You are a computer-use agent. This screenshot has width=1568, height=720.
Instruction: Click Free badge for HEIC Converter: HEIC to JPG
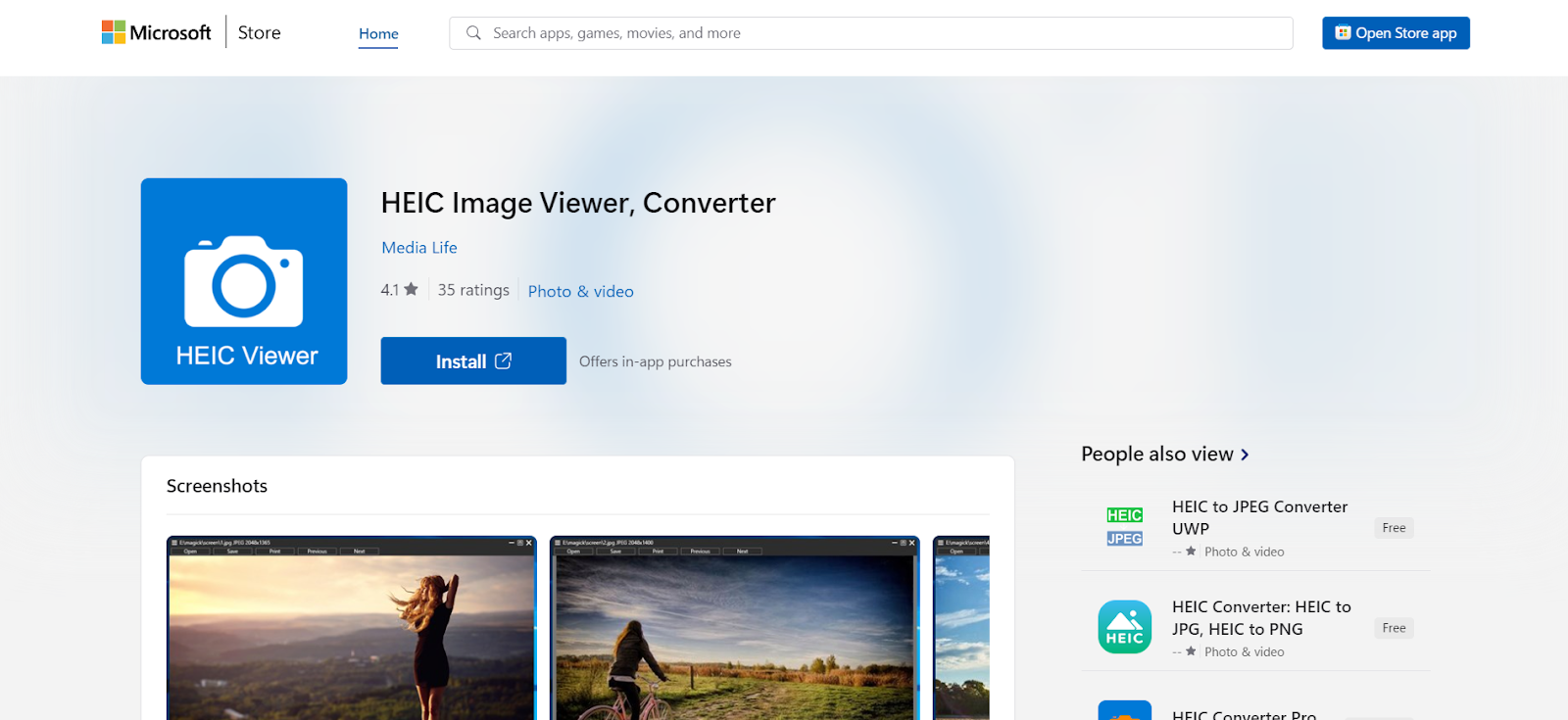tap(1394, 628)
